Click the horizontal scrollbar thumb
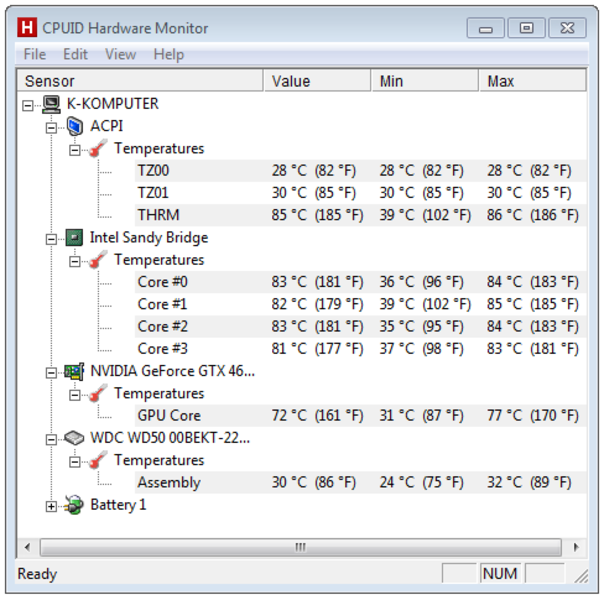604x600 pixels. 300,547
